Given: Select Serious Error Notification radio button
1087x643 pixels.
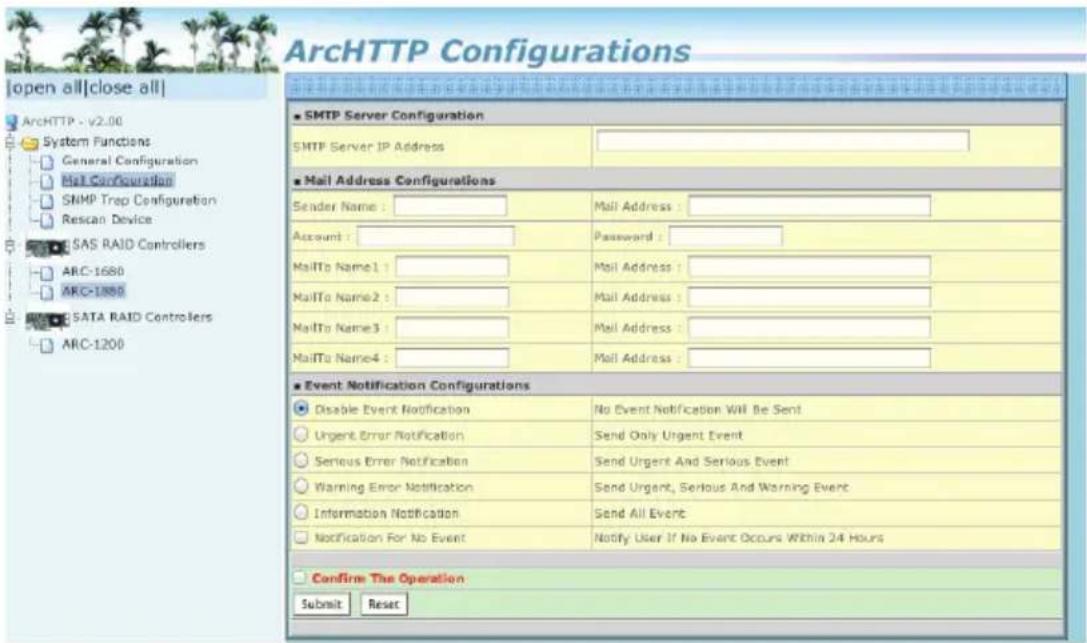Looking at the screenshot, I should coord(301,460).
